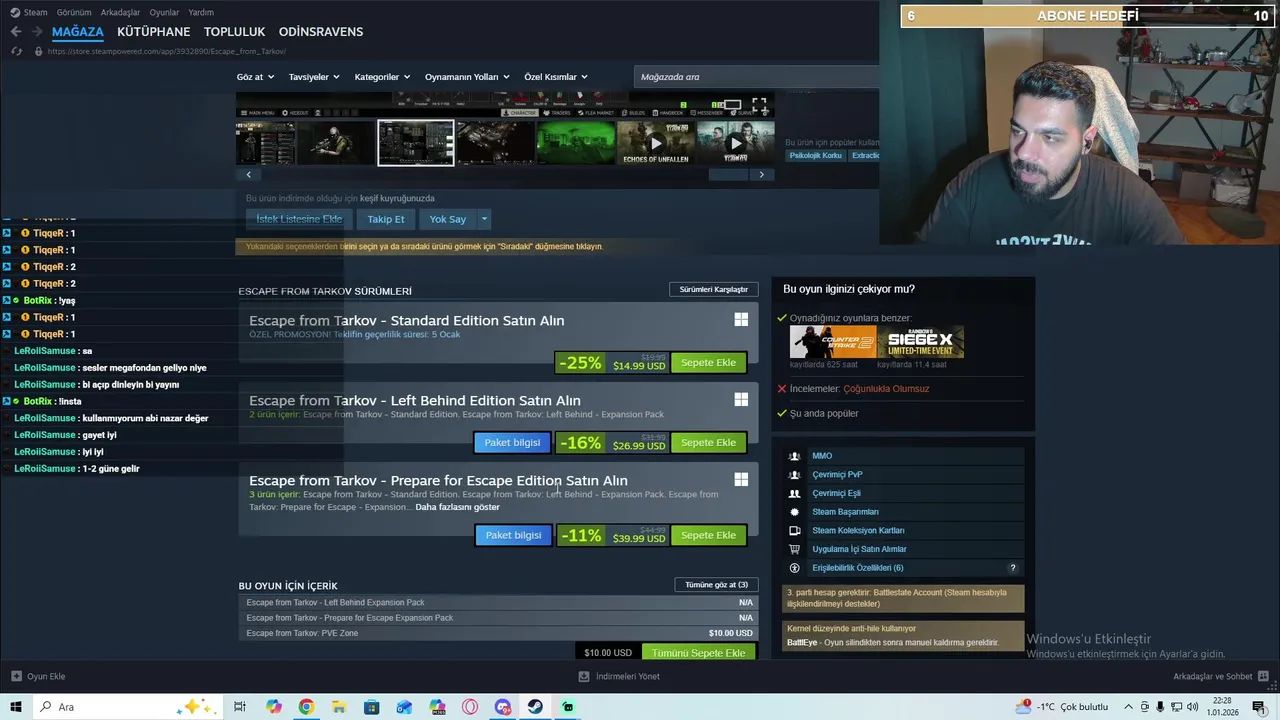Expand the Oynamanın Yolları dropdown
Screen dimensions: 1280x720
[467, 77]
